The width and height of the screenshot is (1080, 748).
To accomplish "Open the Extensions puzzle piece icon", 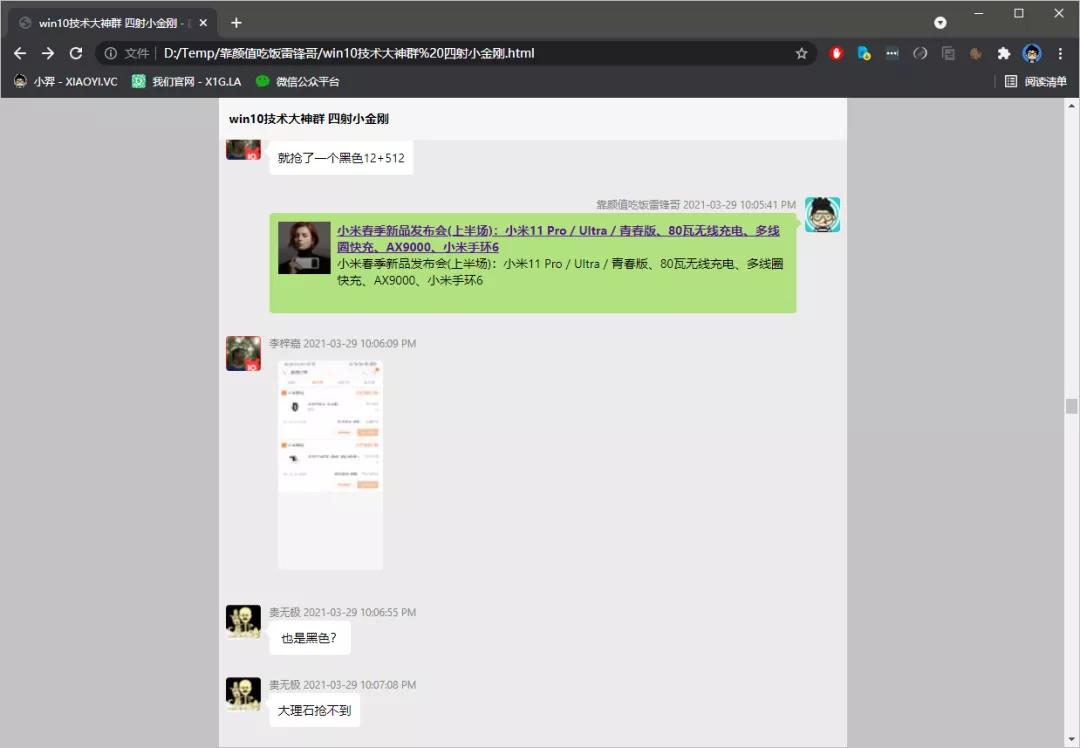I will (1004, 54).
